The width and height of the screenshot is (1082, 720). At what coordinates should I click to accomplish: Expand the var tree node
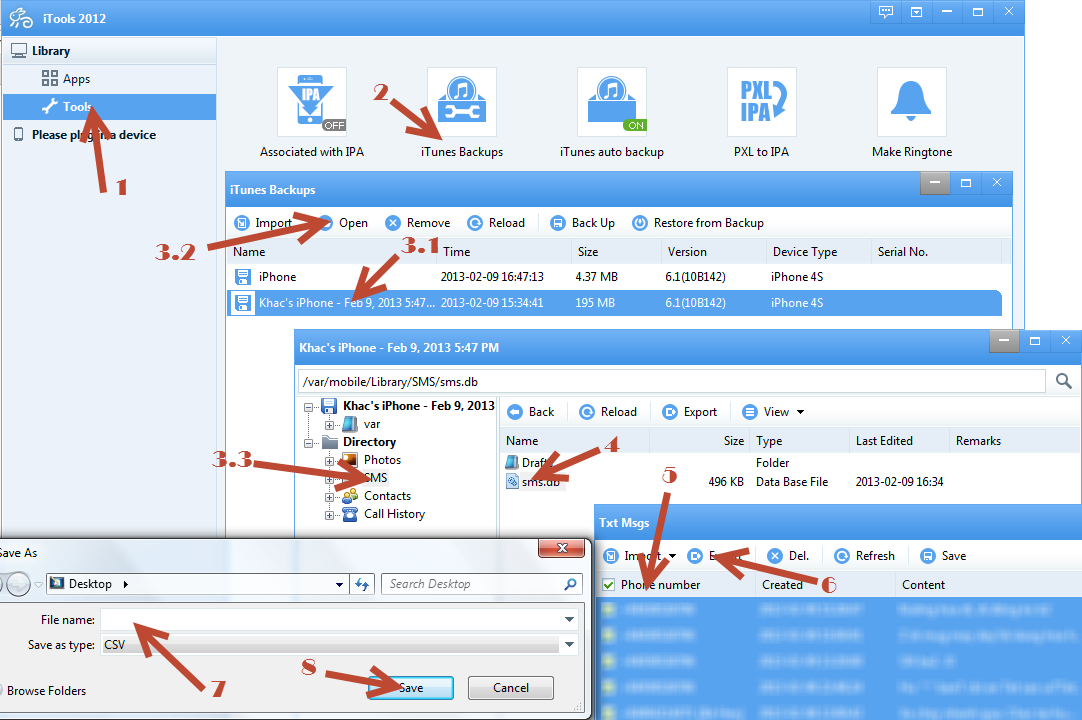pyautogui.click(x=329, y=425)
